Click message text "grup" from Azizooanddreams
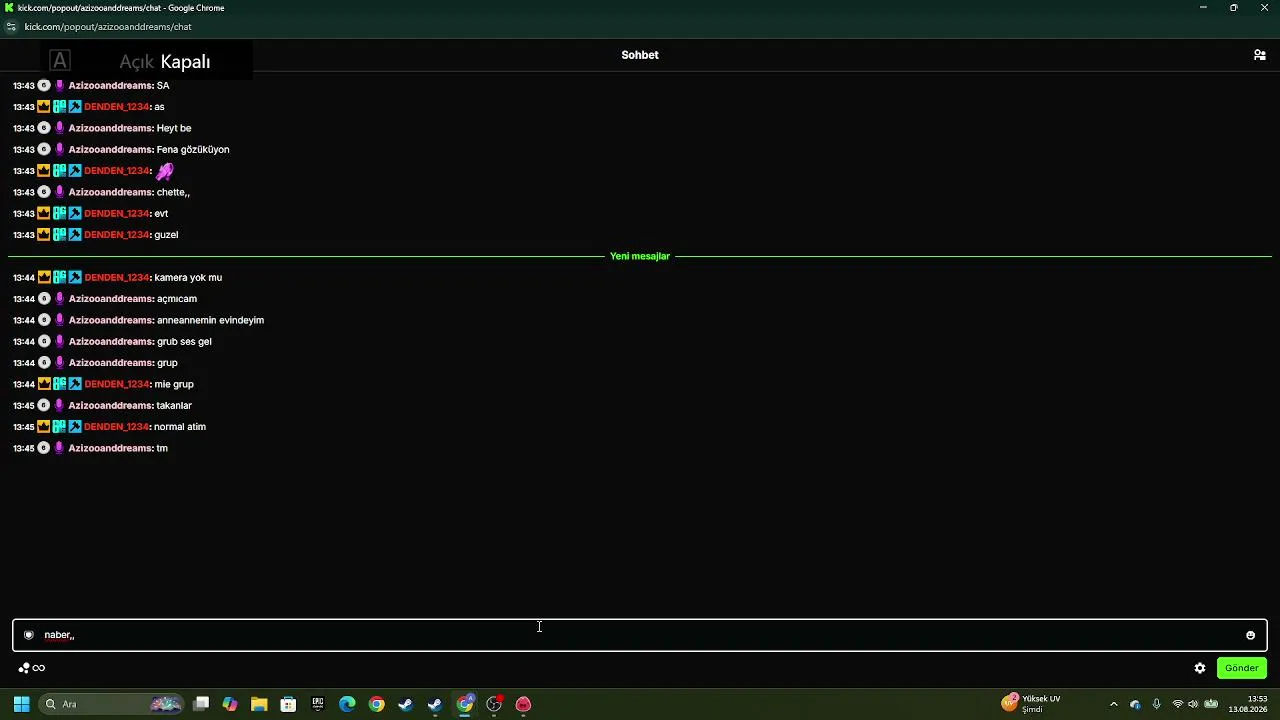The height and width of the screenshot is (720, 1280). coord(167,363)
